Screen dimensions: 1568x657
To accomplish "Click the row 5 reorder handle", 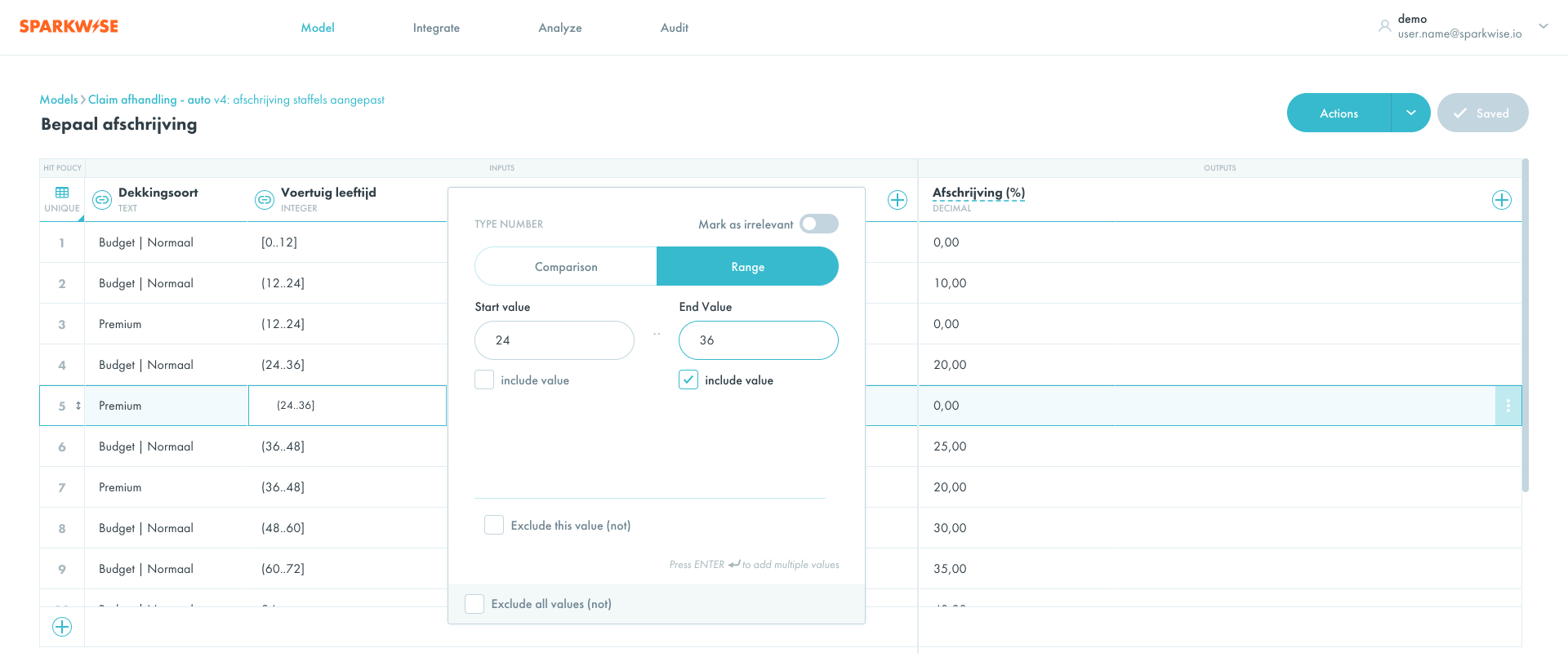I will coord(78,406).
